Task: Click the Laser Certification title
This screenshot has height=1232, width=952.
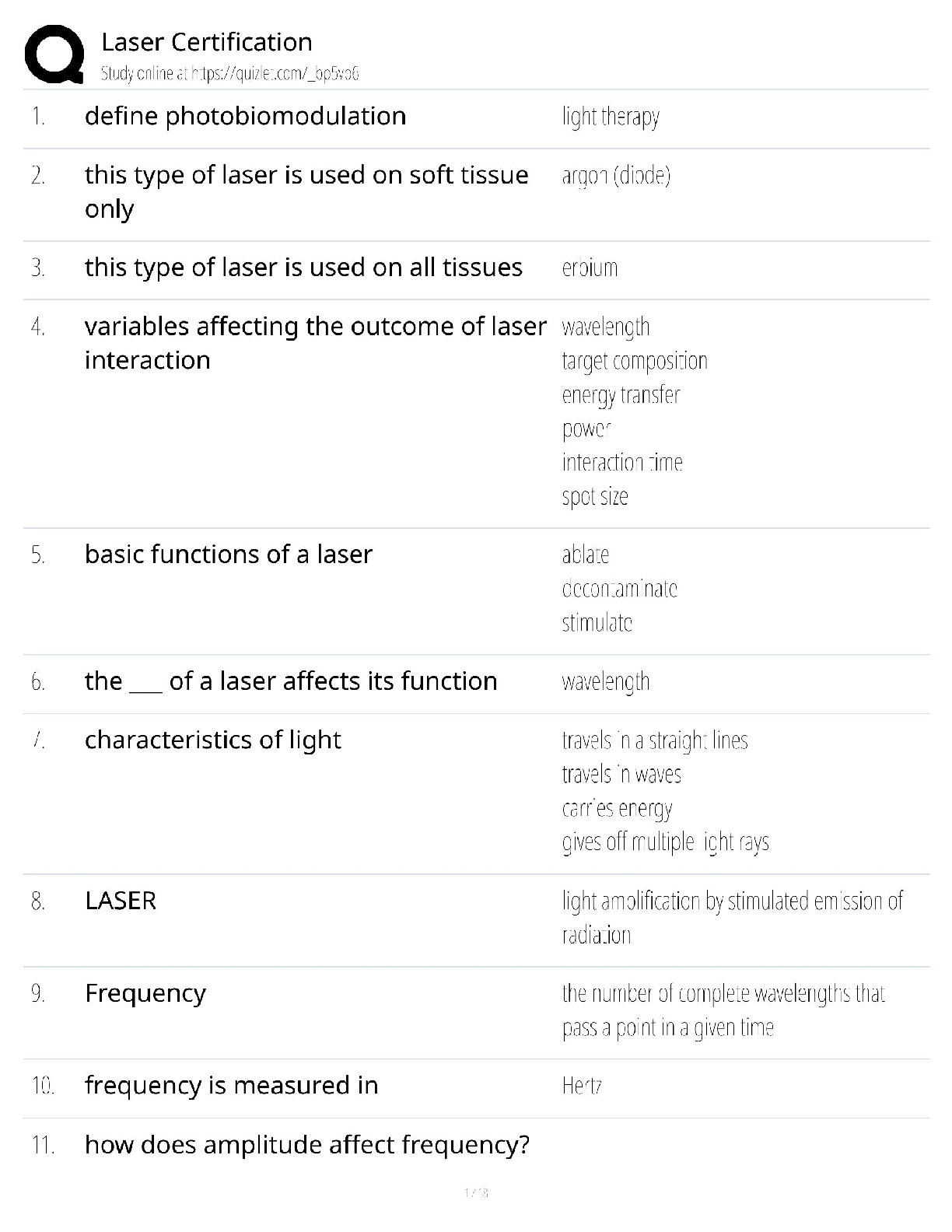Action: pyautogui.click(x=207, y=42)
